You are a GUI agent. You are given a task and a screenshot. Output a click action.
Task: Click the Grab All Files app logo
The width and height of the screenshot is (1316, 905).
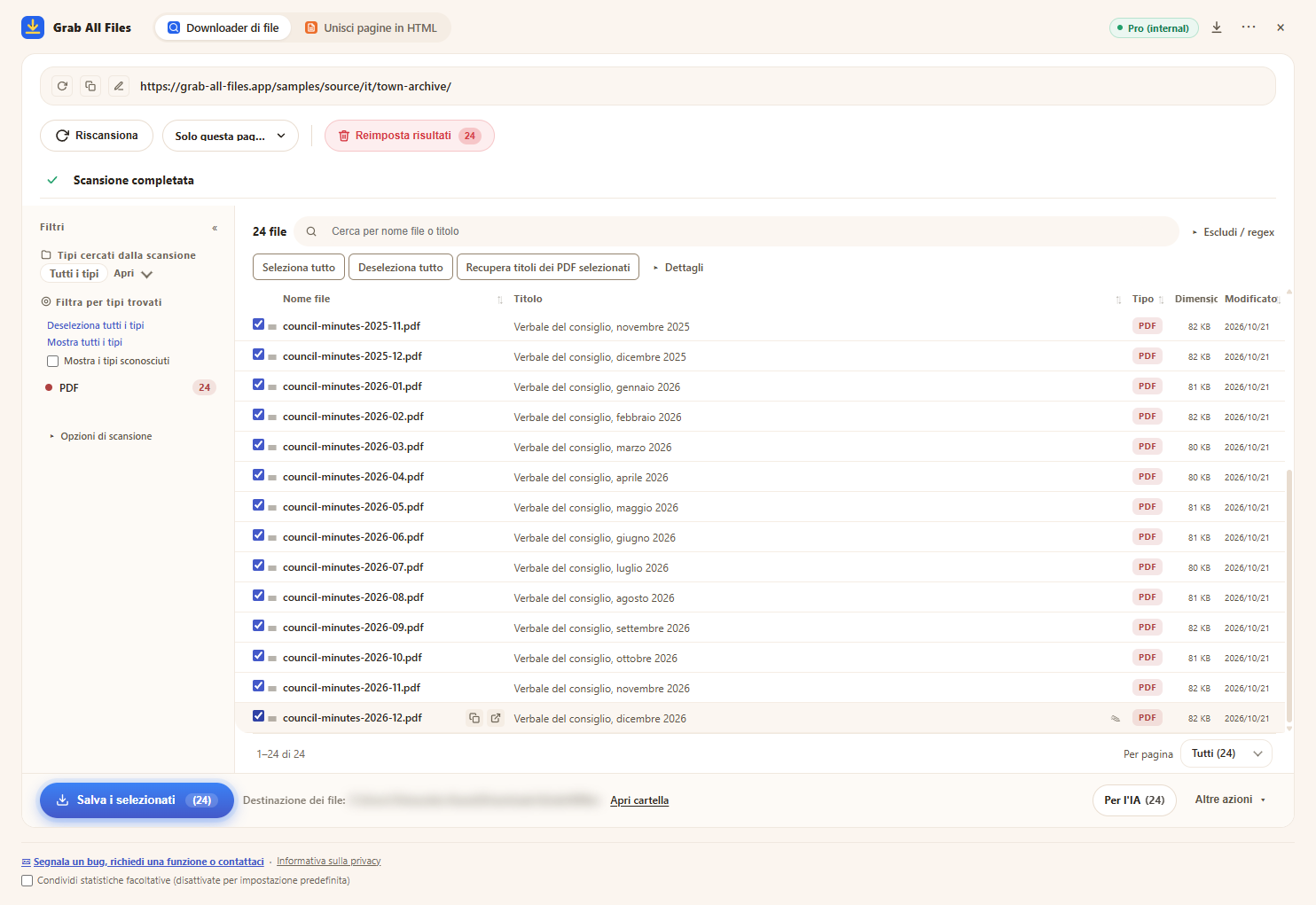click(x=33, y=27)
